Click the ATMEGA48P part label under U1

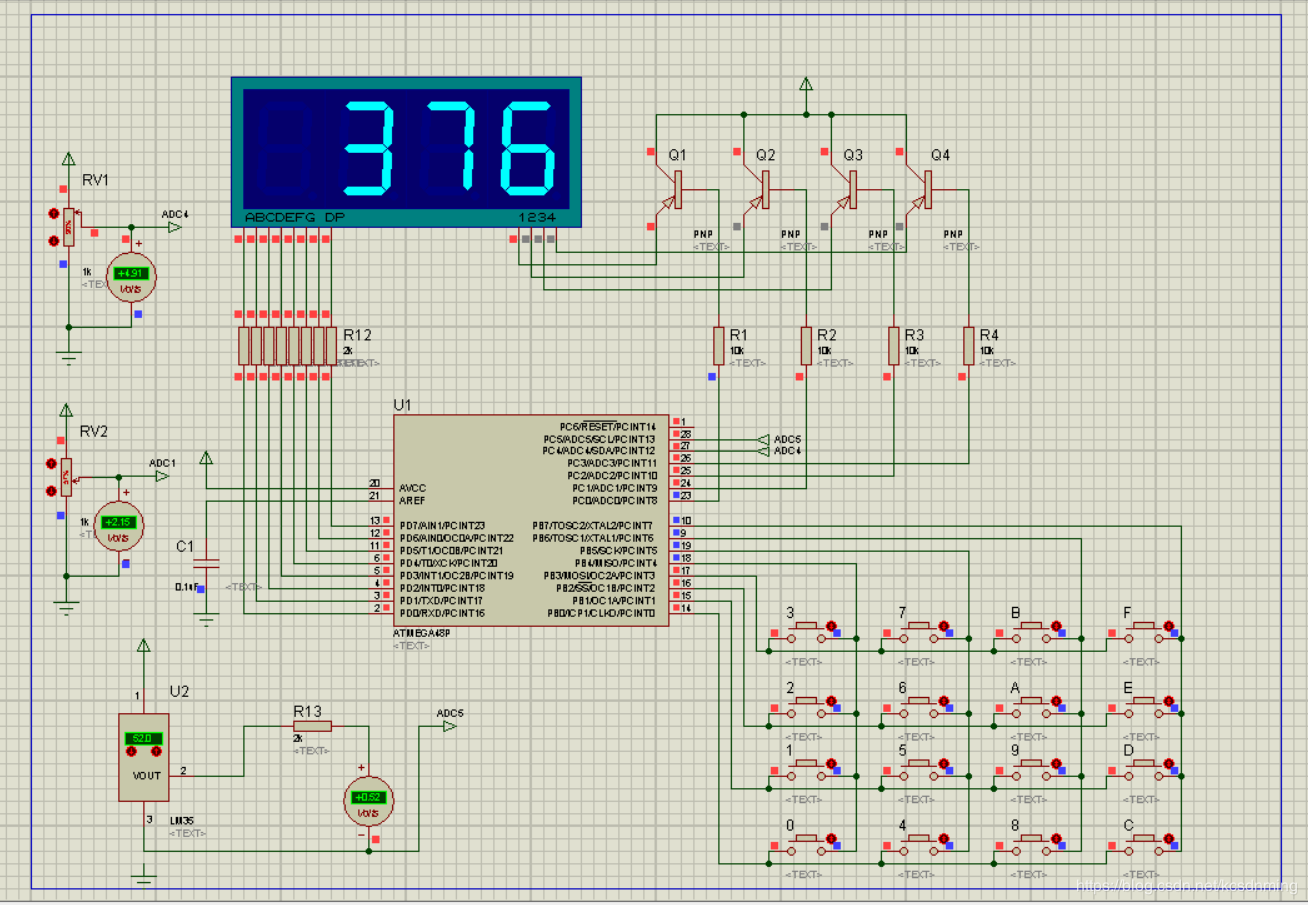click(423, 635)
